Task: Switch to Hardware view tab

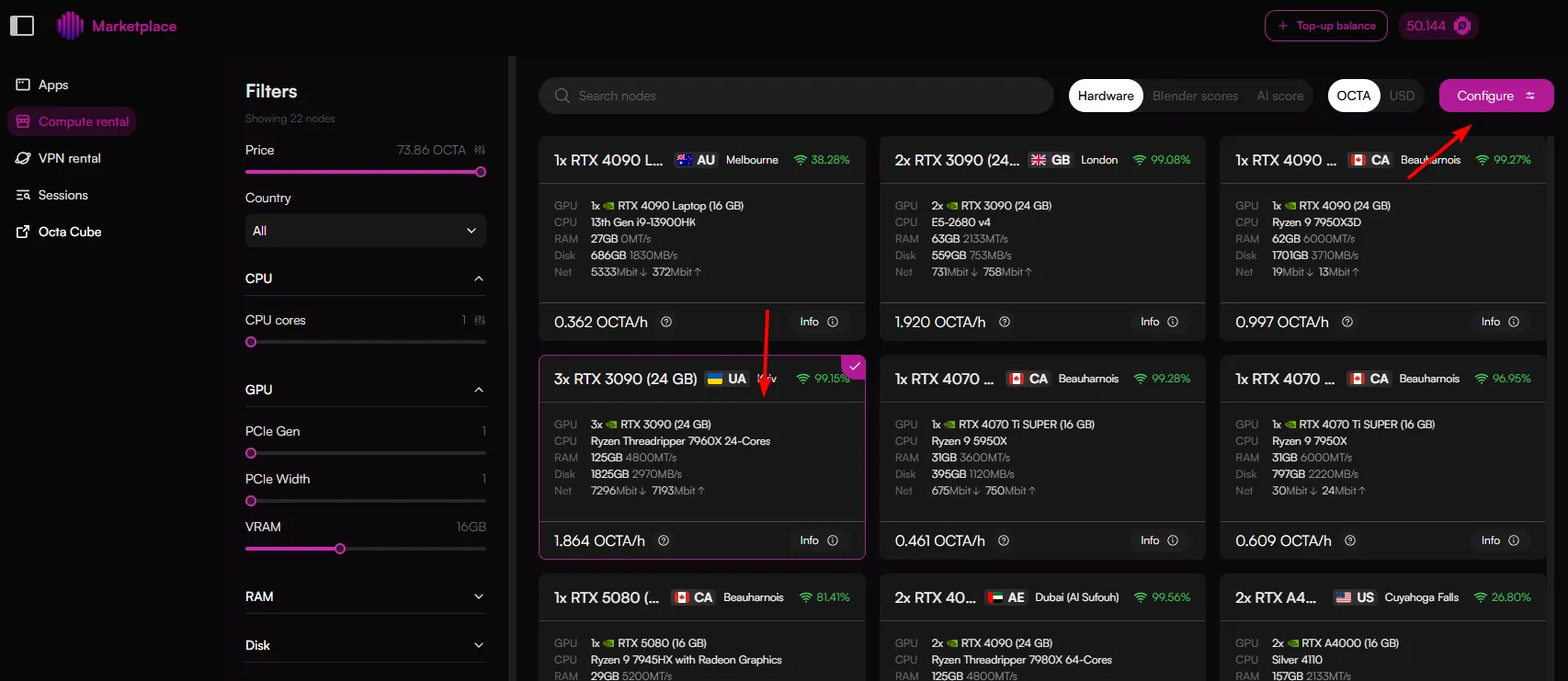Action: [1106, 96]
